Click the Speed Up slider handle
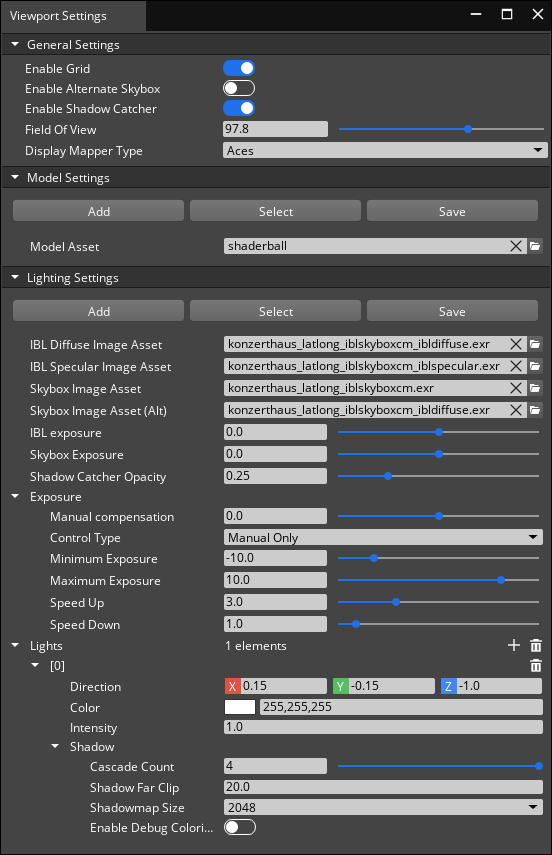The height and width of the screenshot is (855, 552). coord(396,602)
